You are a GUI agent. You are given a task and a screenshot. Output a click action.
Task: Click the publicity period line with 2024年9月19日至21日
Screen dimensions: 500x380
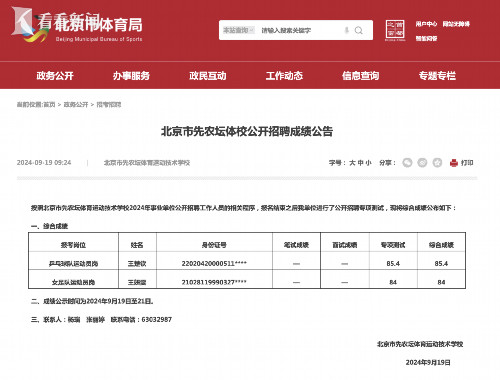[92, 301]
